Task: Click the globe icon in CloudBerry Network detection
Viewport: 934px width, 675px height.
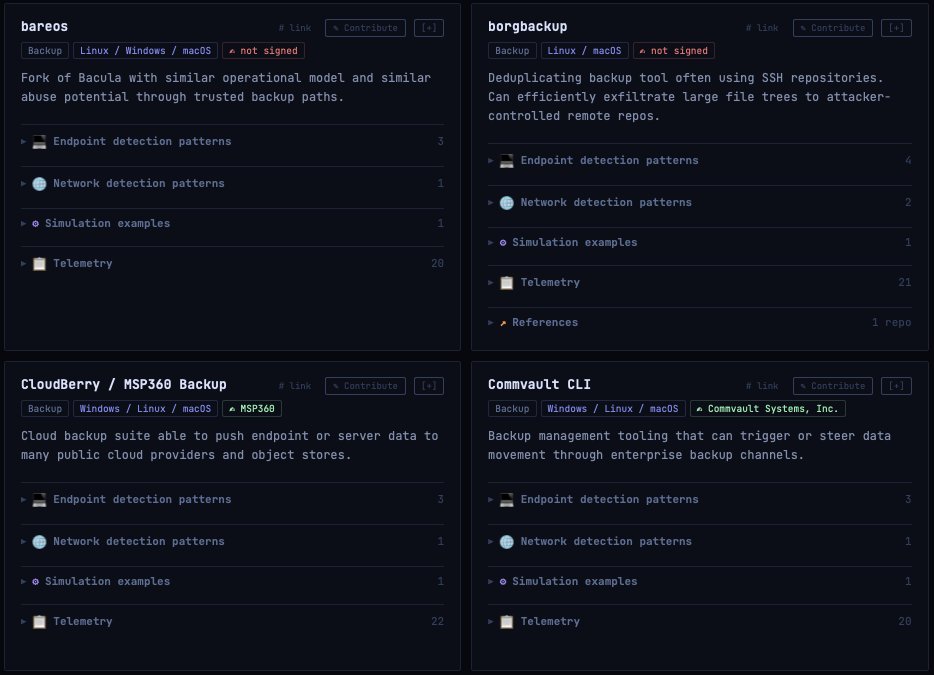Action: (x=39, y=542)
